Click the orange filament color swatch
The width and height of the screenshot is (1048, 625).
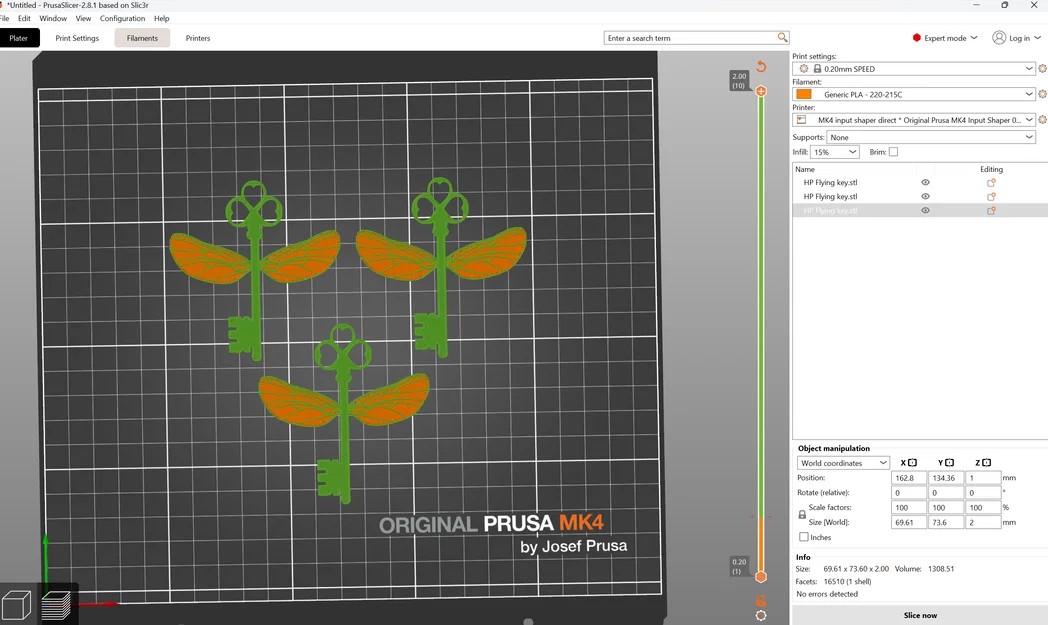[x=803, y=94]
